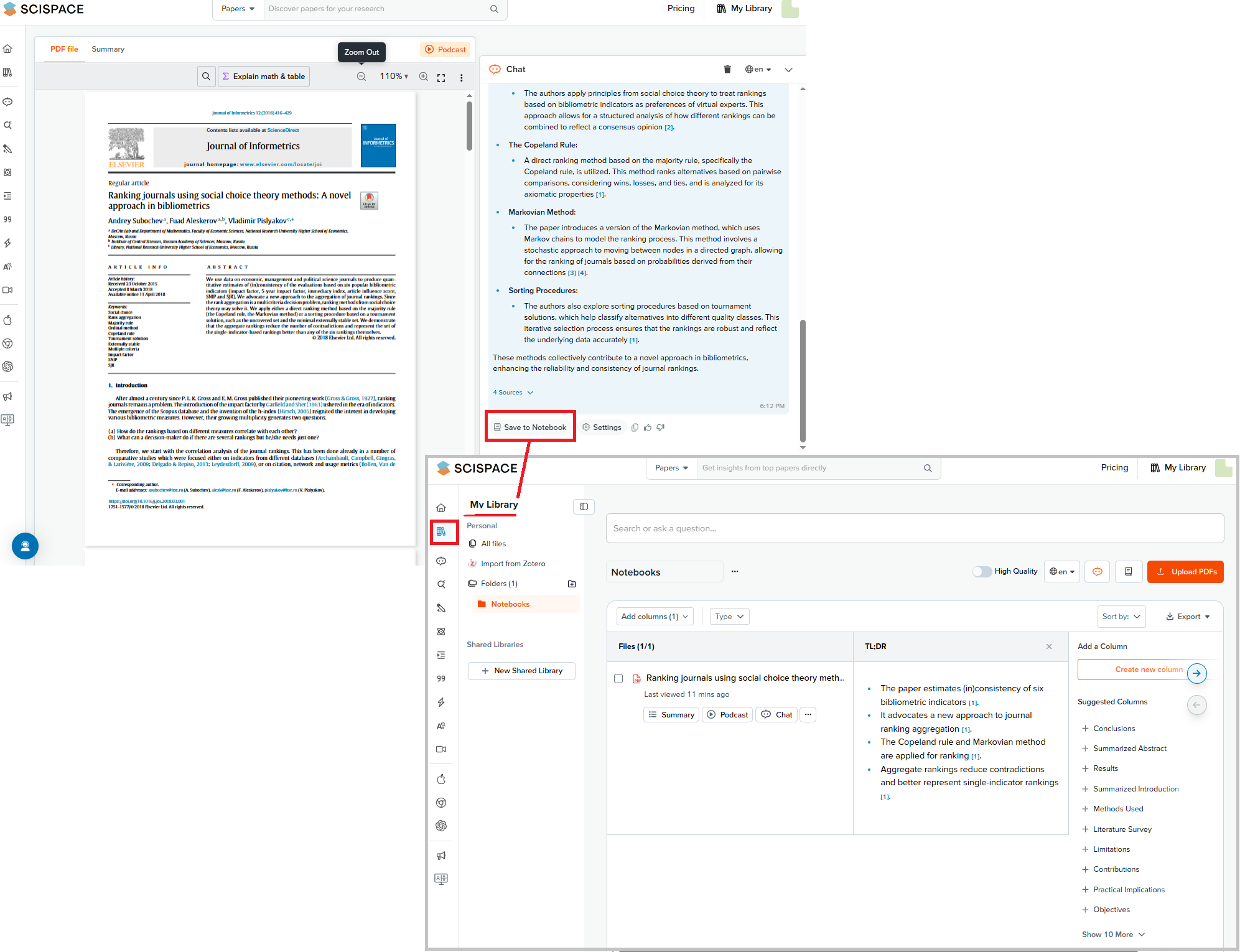Give thumbs up to chat answer
The width and height of the screenshot is (1240, 952).
click(648, 427)
